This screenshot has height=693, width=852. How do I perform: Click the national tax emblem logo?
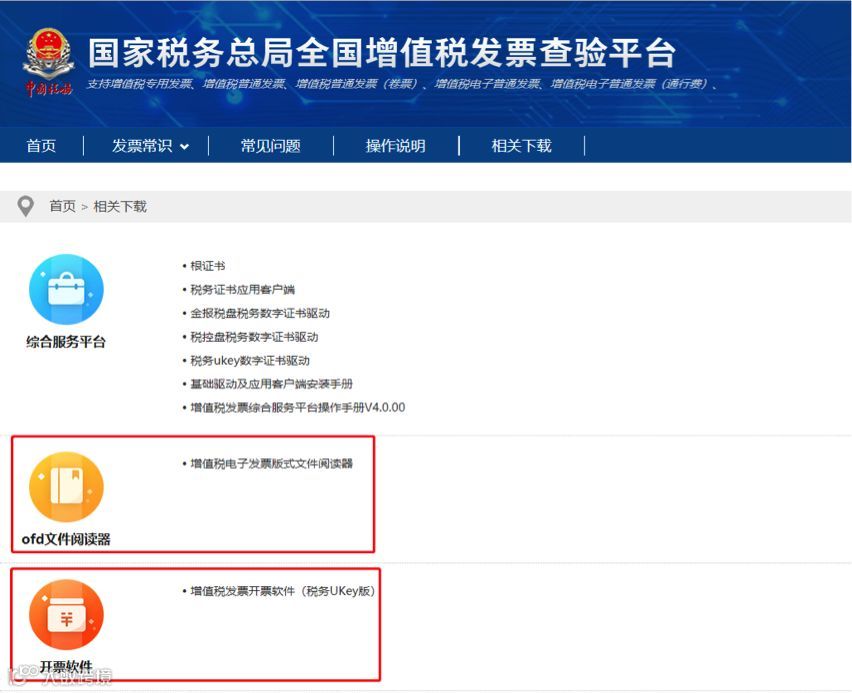point(48,62)
